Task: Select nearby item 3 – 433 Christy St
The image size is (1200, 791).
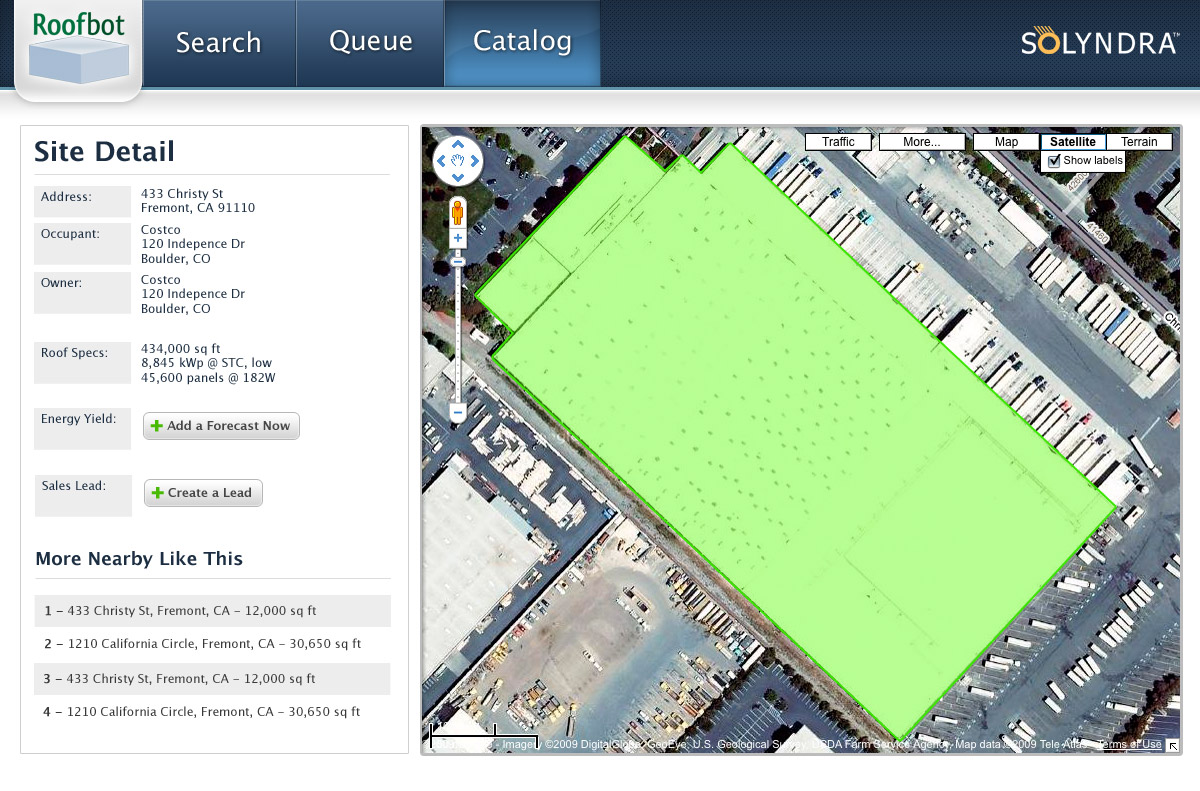Action: (x=212, y=678)
